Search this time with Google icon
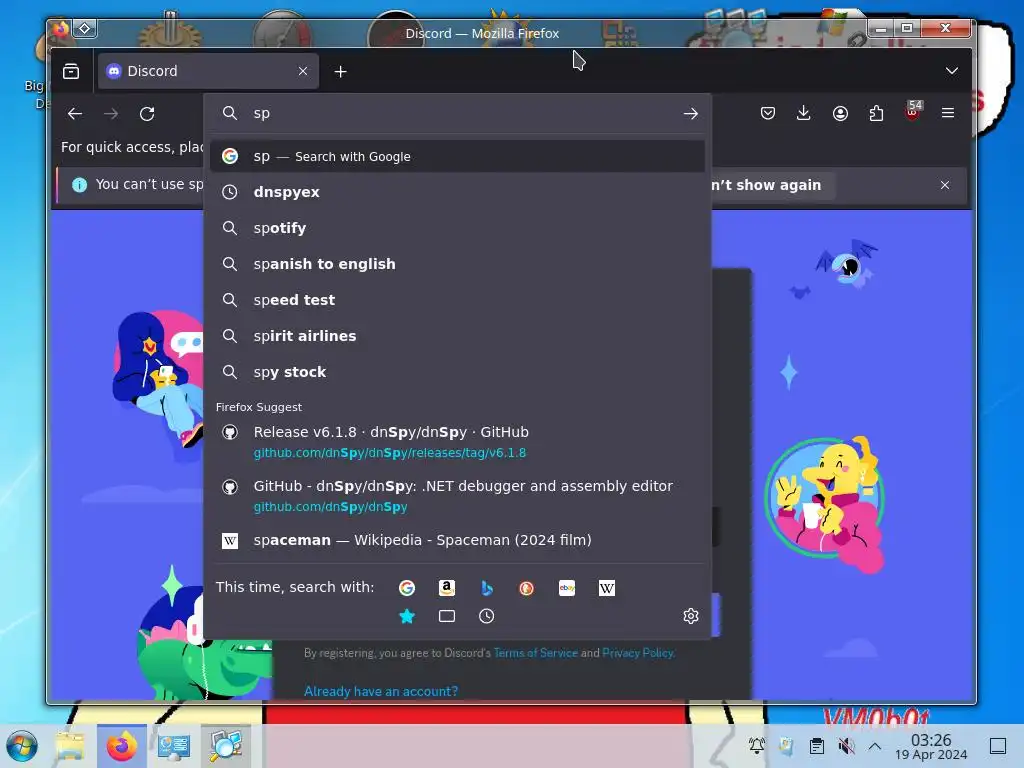Image resolution: width=1024 pixels, height=768 pixels. pyautogui.click(x=407, y=588)
